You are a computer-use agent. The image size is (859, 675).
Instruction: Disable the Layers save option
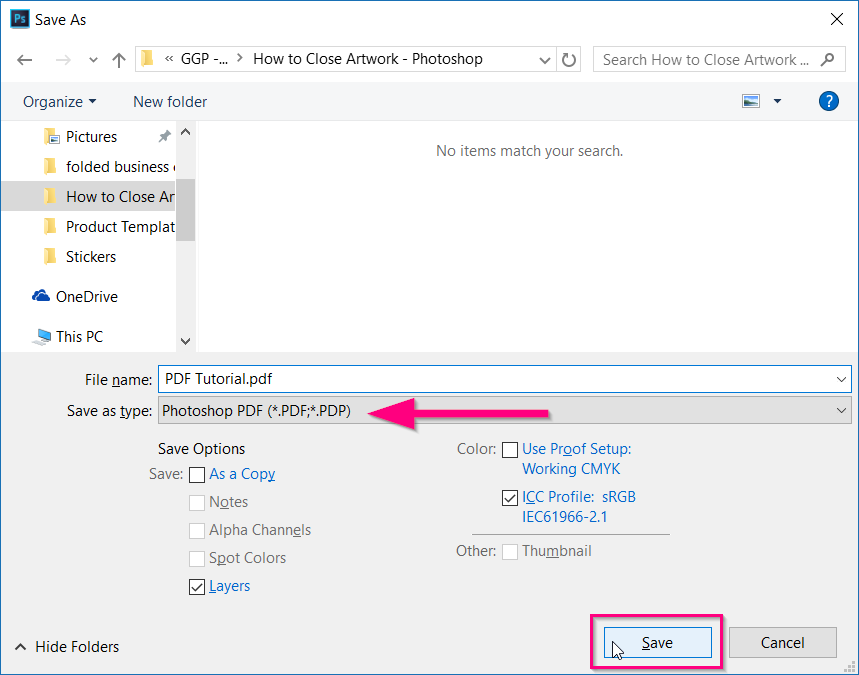(197, 586)
